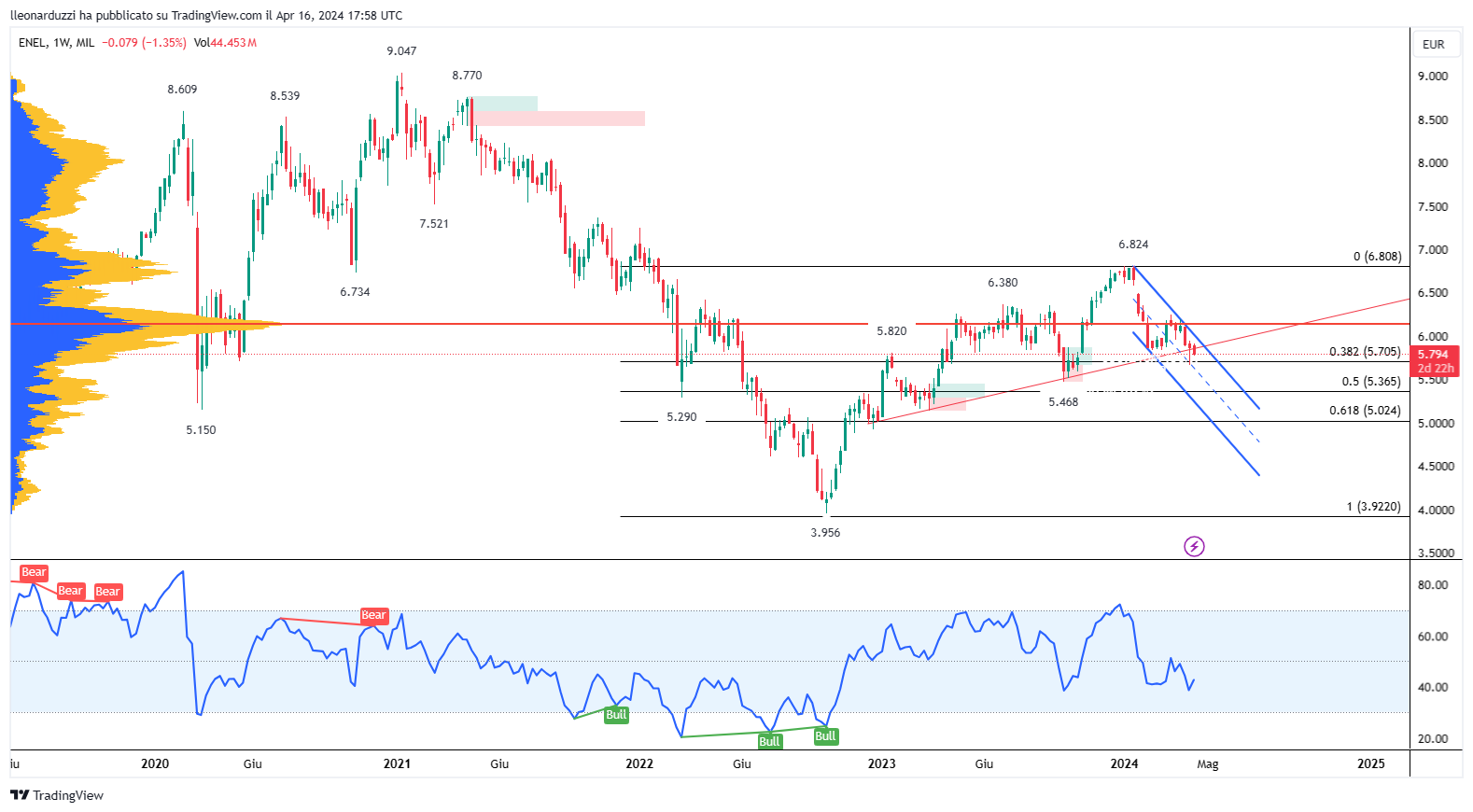Viewport: 1473px width, 812px height.
Task: Click the 5.468 low price label
Action: [x=1063, y=402]
